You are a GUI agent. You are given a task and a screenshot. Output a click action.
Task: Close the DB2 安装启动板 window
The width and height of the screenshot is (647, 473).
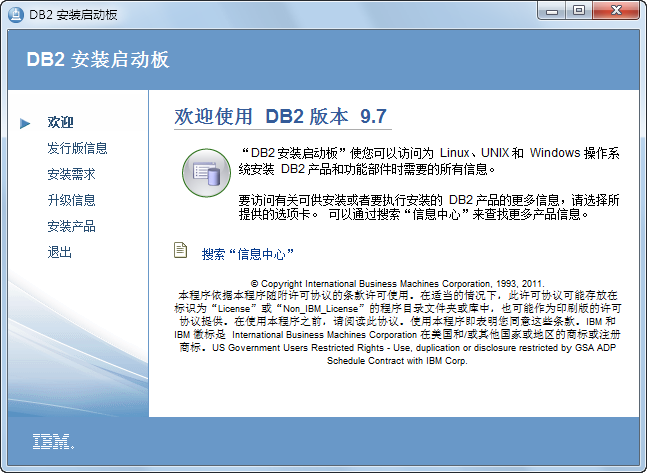617,10
